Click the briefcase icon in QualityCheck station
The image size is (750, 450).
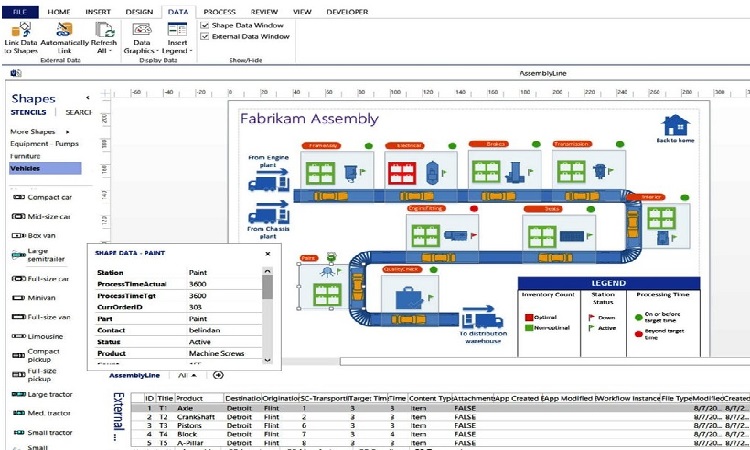click(409, 297)
